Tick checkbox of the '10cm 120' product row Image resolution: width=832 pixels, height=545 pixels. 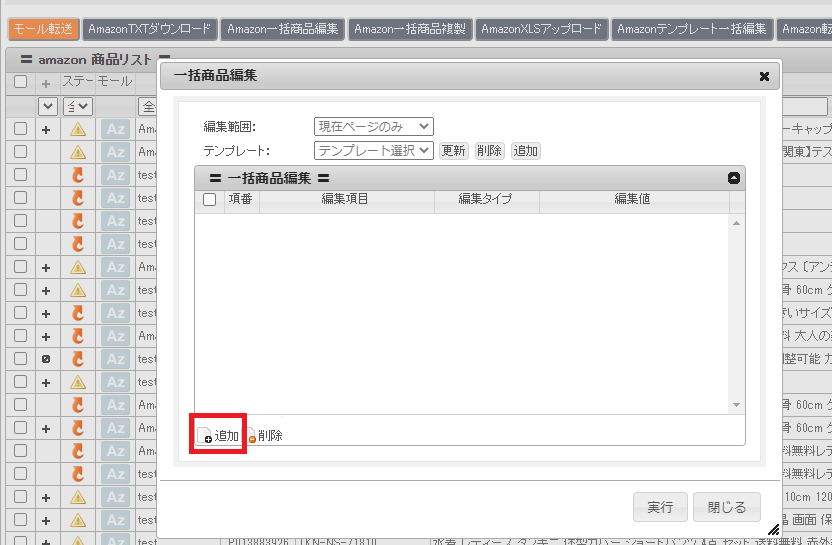pos(21,497)
